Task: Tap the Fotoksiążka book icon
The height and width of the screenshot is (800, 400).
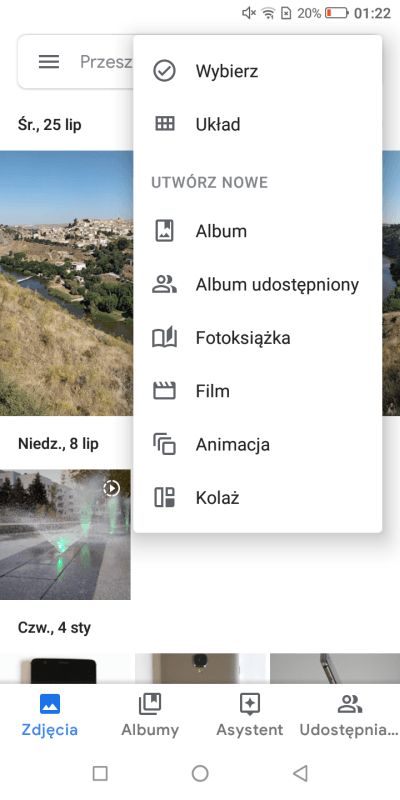Action: coord(164,338)
